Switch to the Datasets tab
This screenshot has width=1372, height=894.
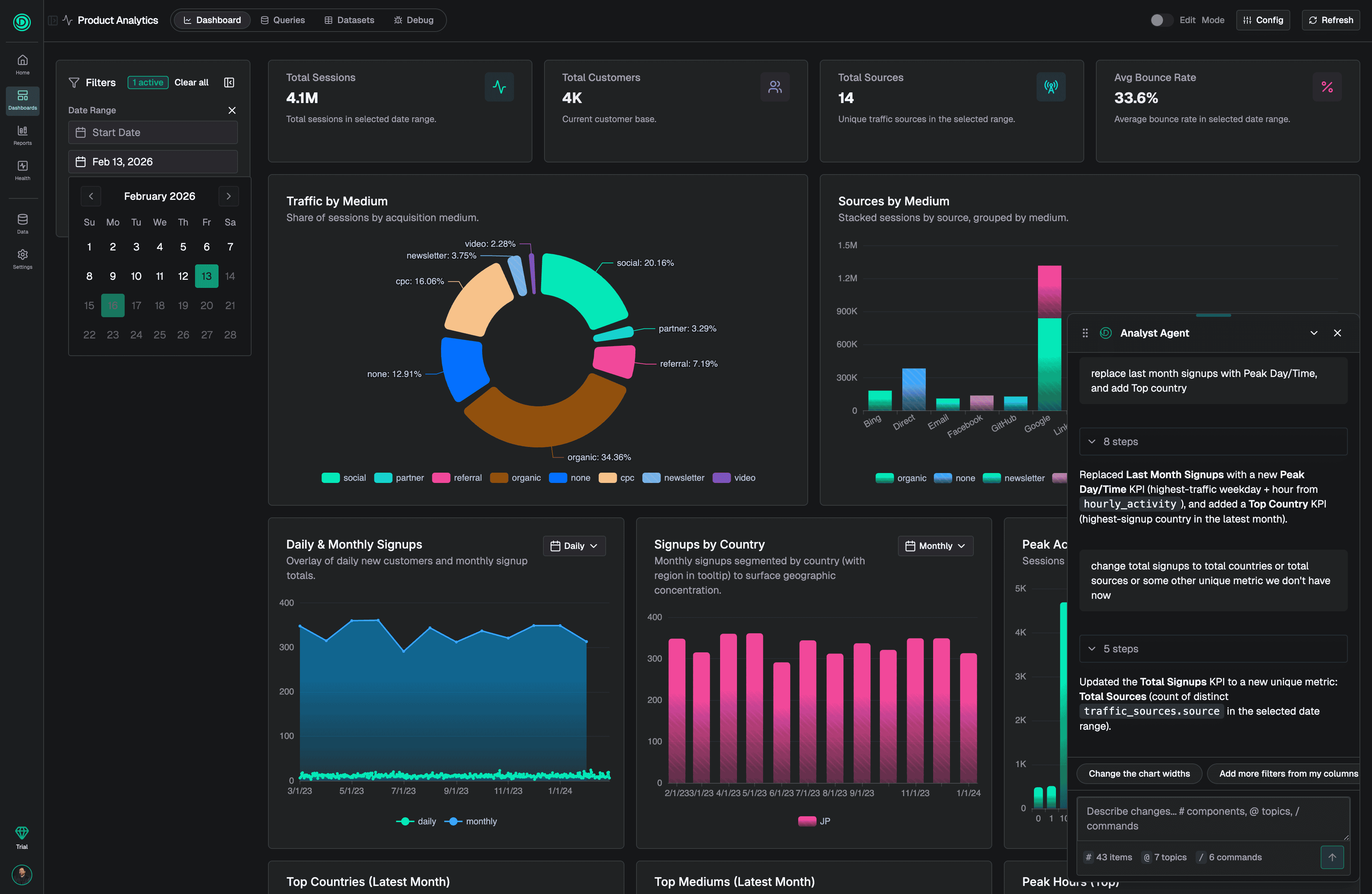coord(349,20)
